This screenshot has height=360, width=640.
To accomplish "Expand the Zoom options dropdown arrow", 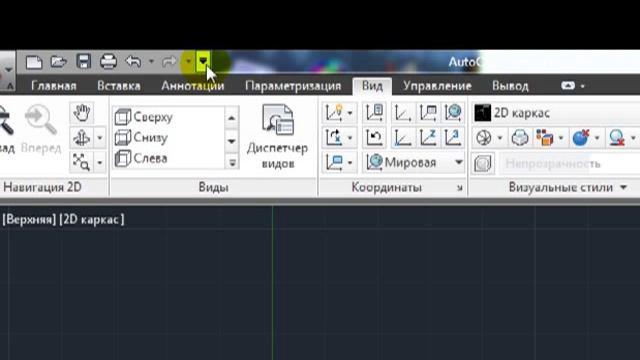I will pyautogui.click(x=100, y=162).
